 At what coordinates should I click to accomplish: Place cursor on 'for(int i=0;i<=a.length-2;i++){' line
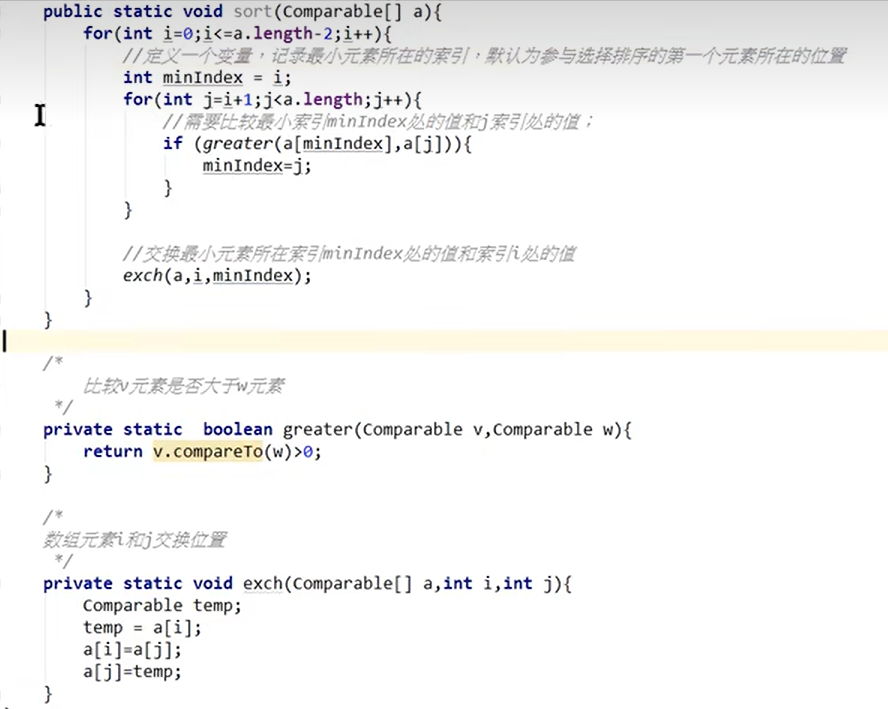(x=237, y=33)
